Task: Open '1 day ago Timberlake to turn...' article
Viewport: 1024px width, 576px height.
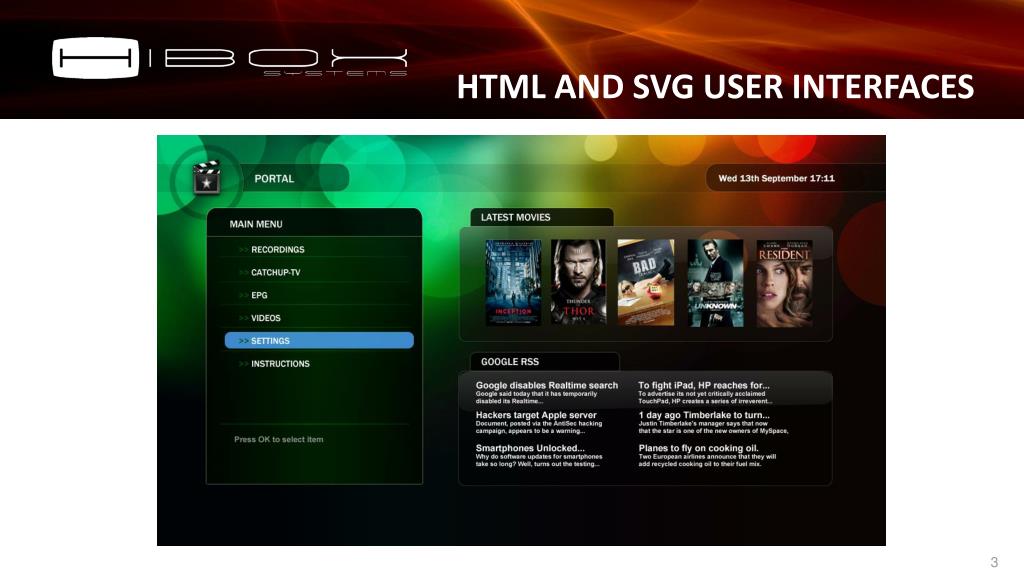Action: click(x=713, y=423)
